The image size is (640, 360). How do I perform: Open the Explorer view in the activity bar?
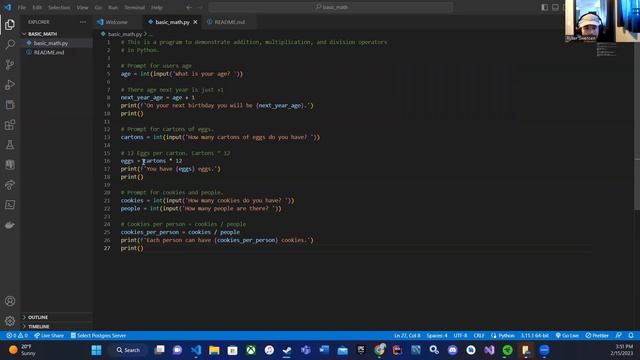click(10, 24)
